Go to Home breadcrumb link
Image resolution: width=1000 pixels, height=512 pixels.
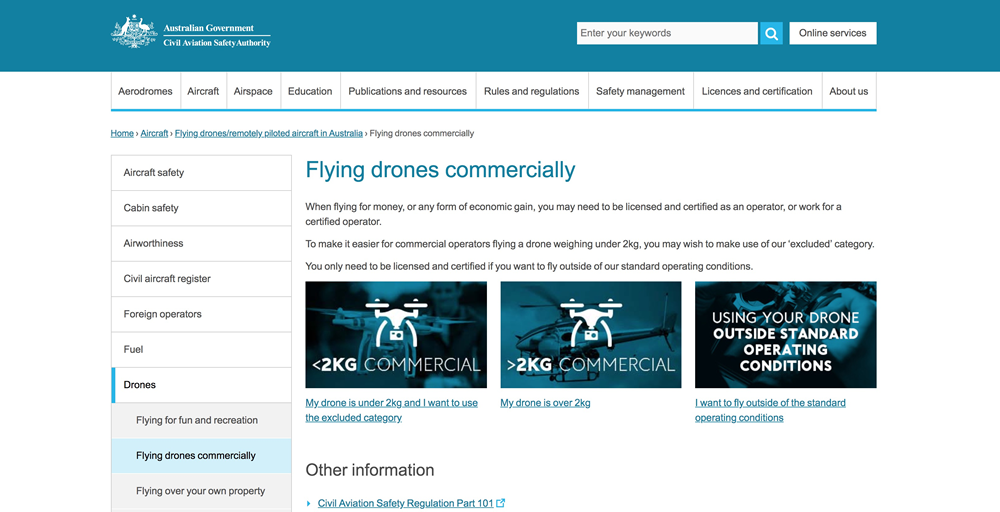122,133
